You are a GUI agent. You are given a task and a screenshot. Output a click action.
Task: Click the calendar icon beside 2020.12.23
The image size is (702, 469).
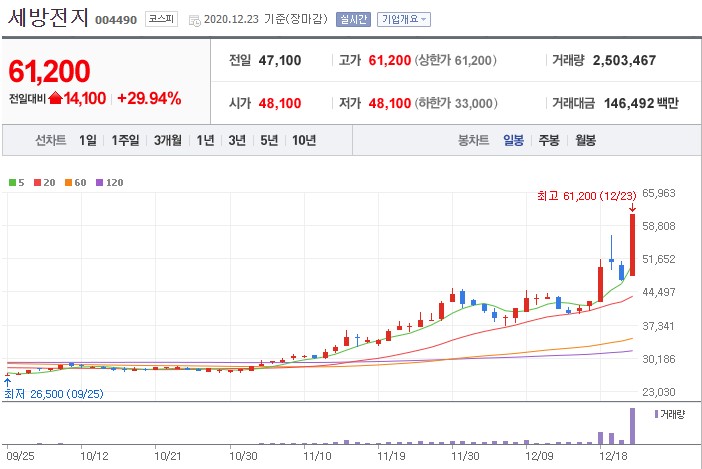click(x=195, y=21)
